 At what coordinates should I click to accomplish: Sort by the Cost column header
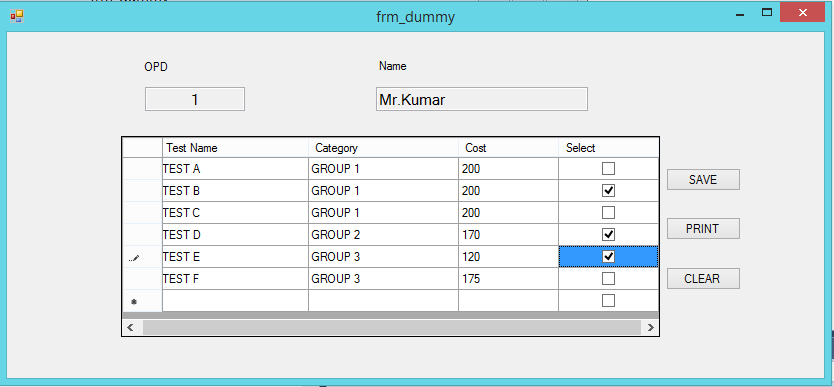pos(508,148)
